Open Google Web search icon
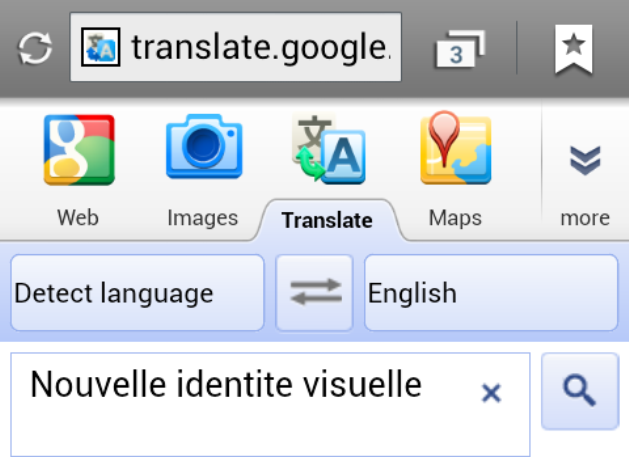The image size is (629, 457). (x=79, y=150)
